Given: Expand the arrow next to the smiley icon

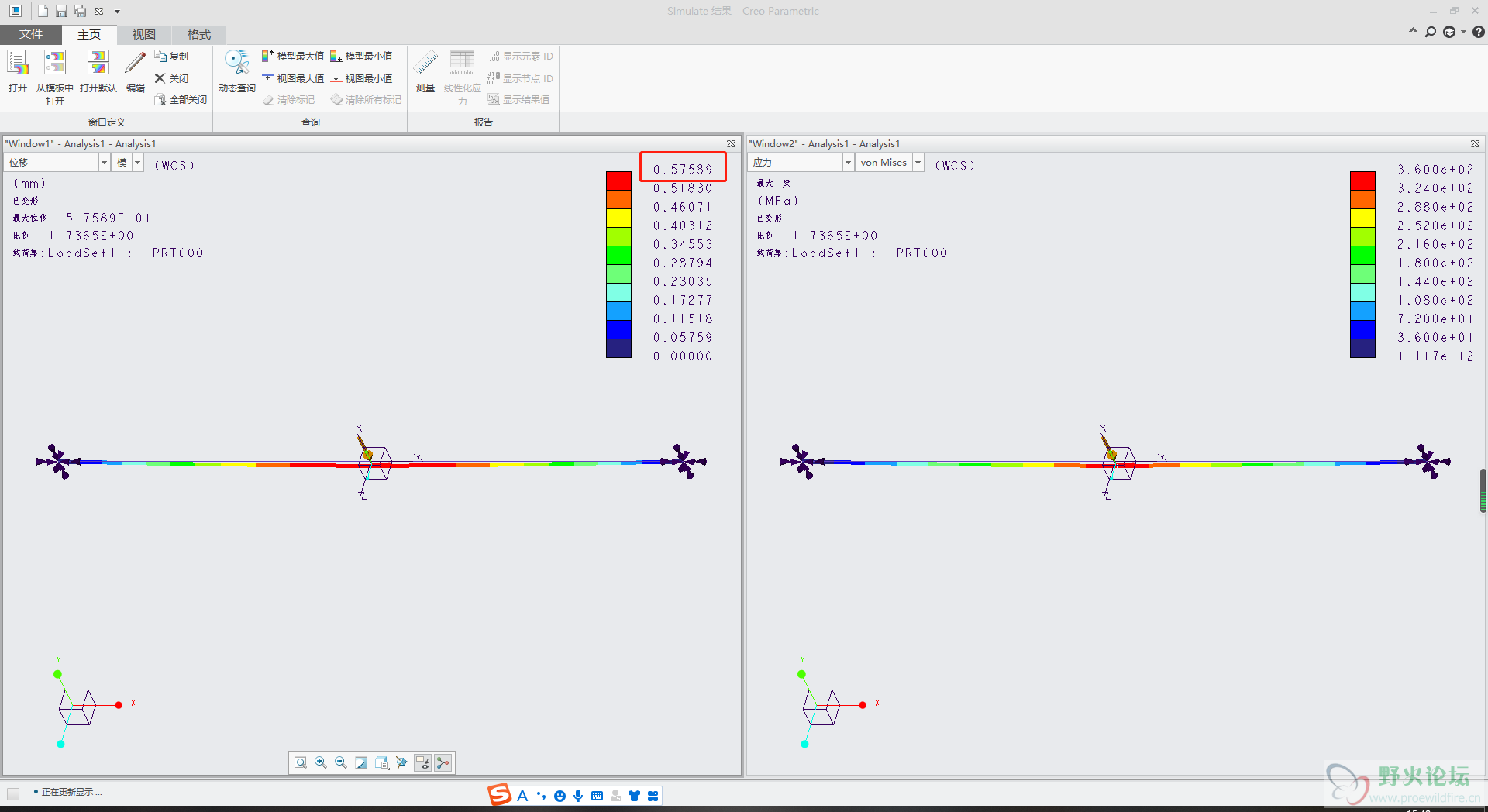Looking at the screenshot, I should click(x=1463, y=32).
